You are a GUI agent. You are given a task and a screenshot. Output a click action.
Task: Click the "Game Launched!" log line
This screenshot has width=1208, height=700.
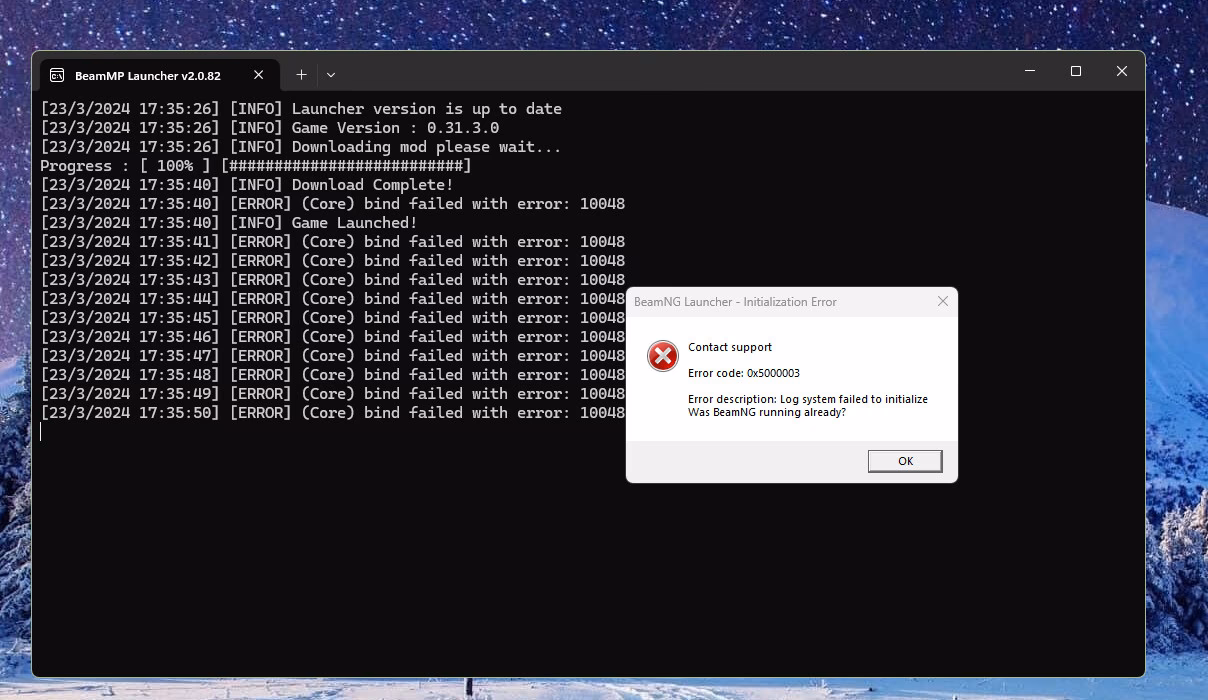click(x=229, y=223)
